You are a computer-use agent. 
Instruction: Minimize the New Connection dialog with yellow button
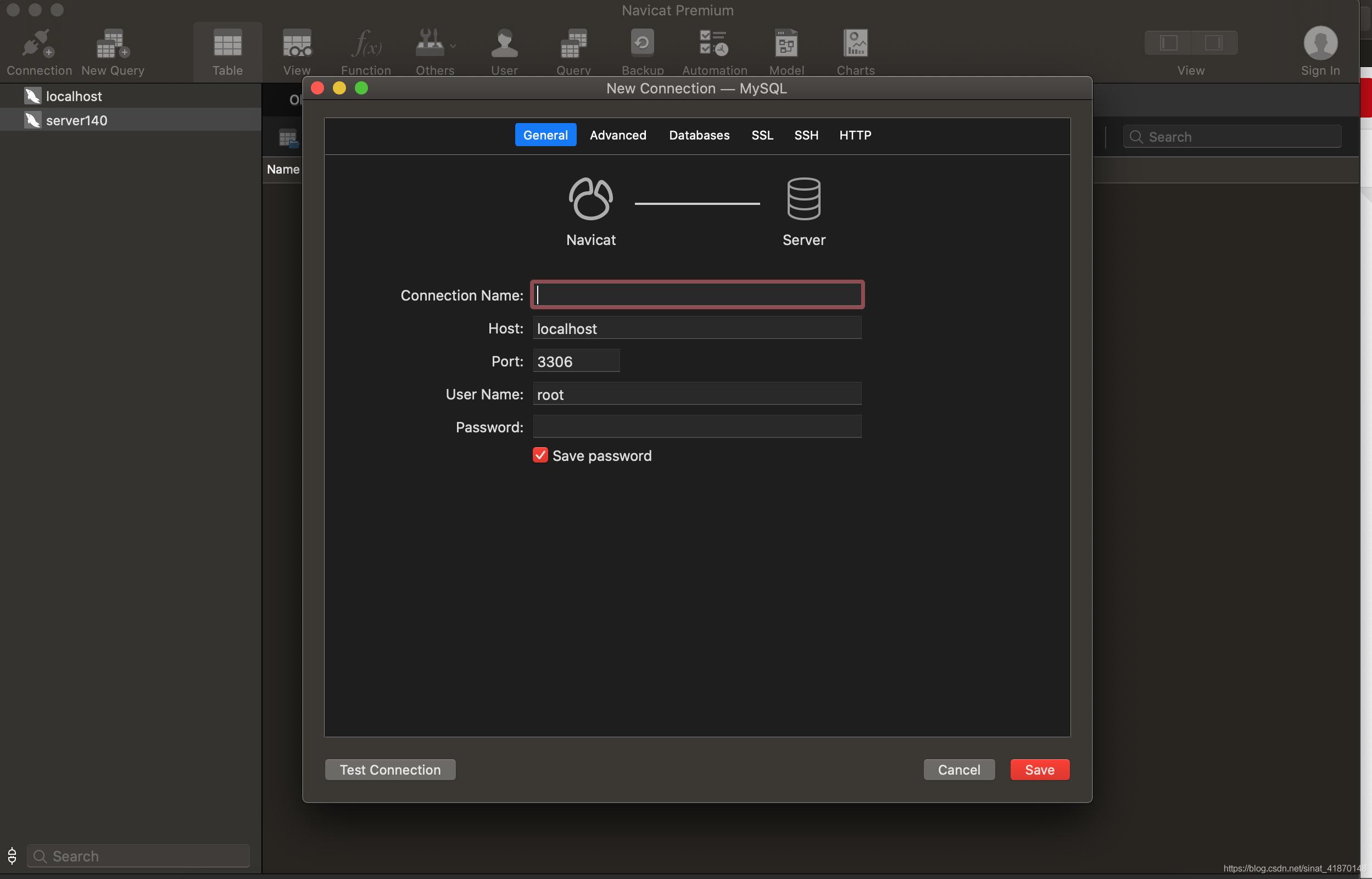pyautogui.click(x=339, y=88)
